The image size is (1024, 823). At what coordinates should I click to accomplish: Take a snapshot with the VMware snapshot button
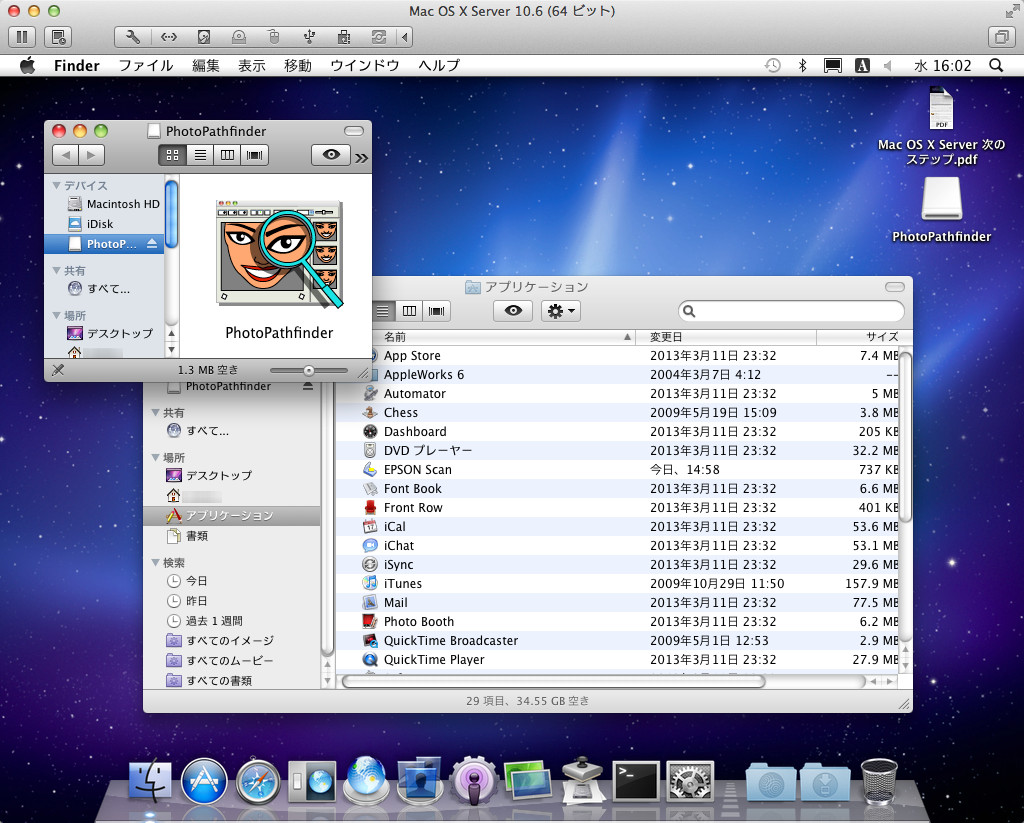click(57, 37)
